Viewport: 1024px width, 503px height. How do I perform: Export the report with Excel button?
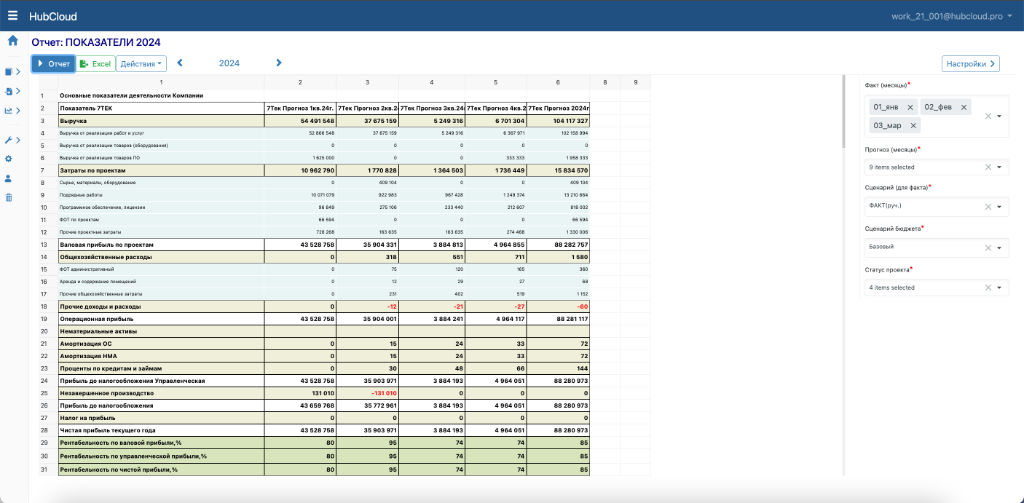(x=95, y=64)
